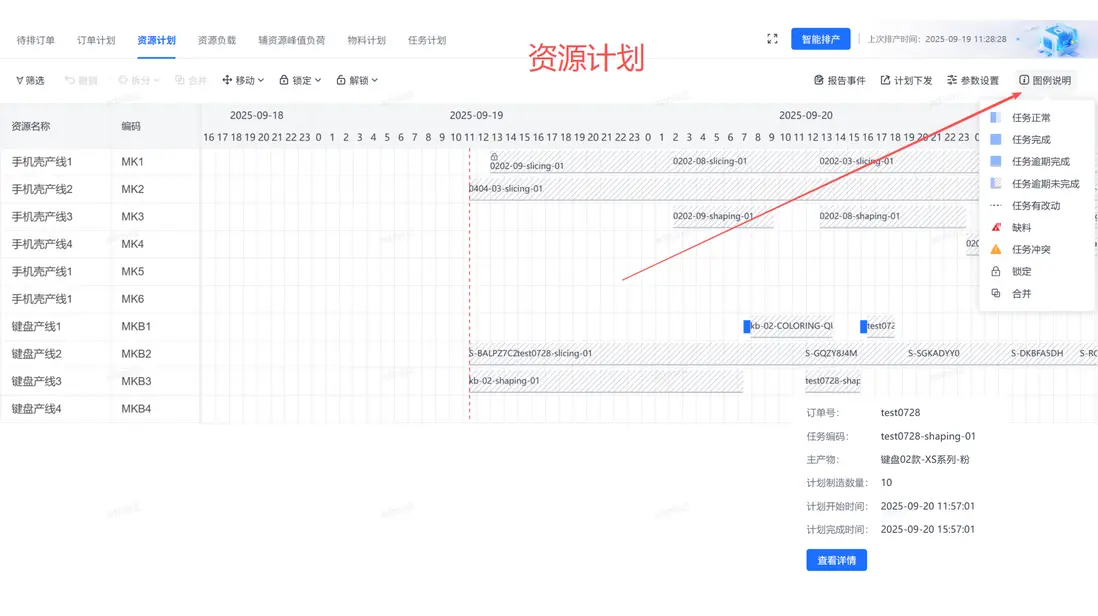Click the 2025-09-19 date header
1098x616 pixels.
pyautogui.click(x=476, y=116)
